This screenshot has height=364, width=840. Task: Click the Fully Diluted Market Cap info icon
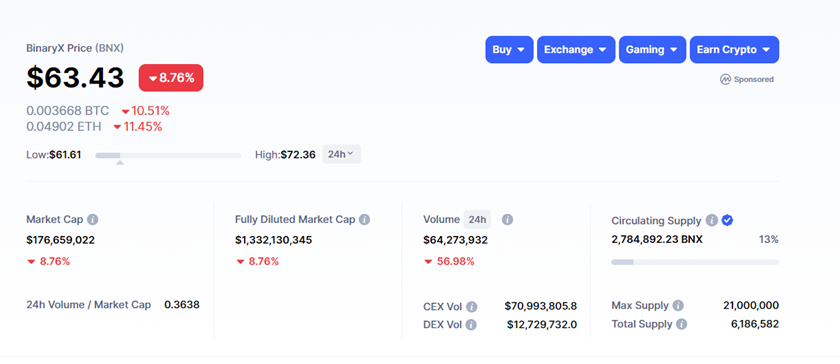[364, 220]
